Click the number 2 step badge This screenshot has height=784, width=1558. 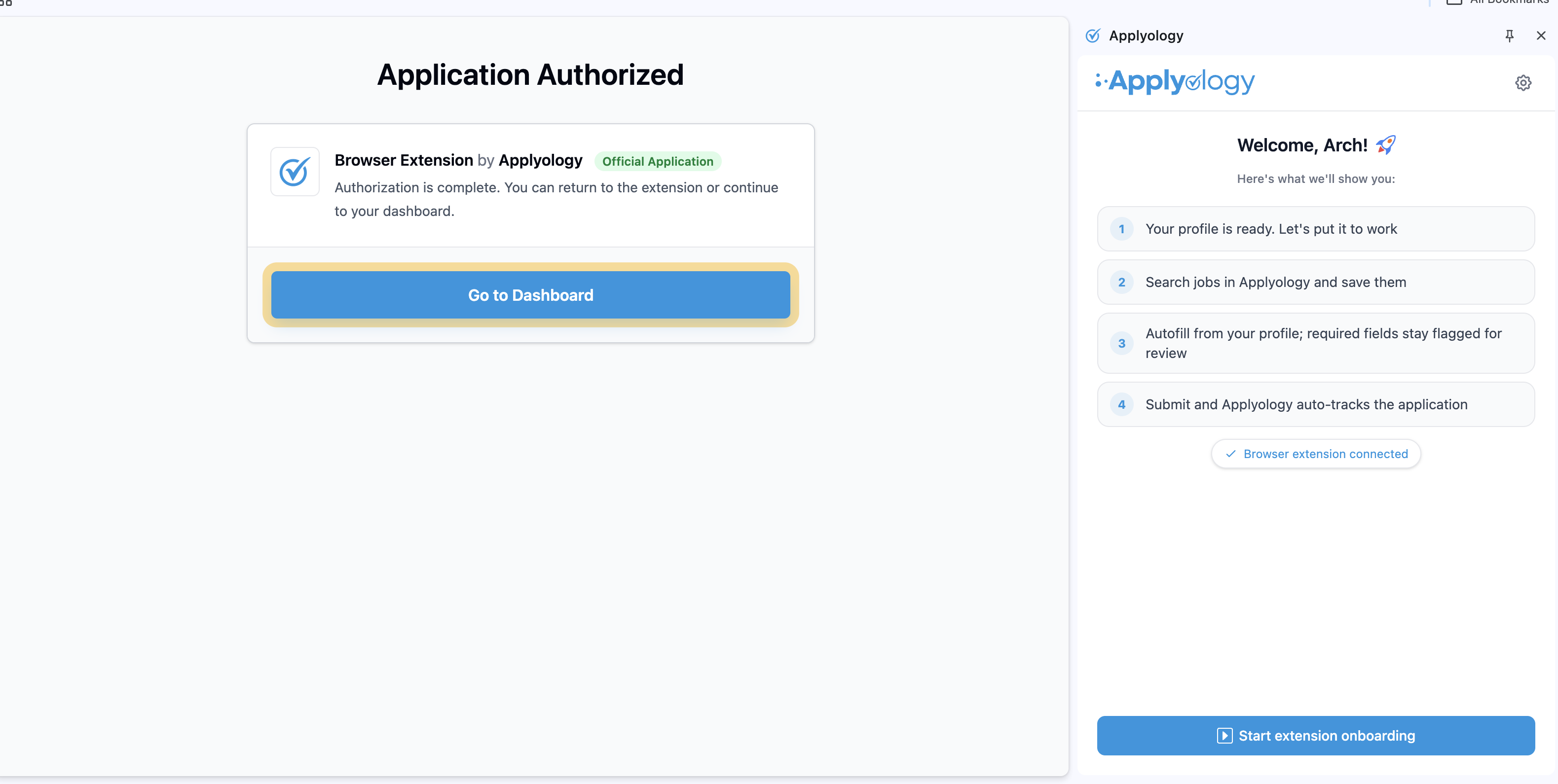coord(1121,282)
